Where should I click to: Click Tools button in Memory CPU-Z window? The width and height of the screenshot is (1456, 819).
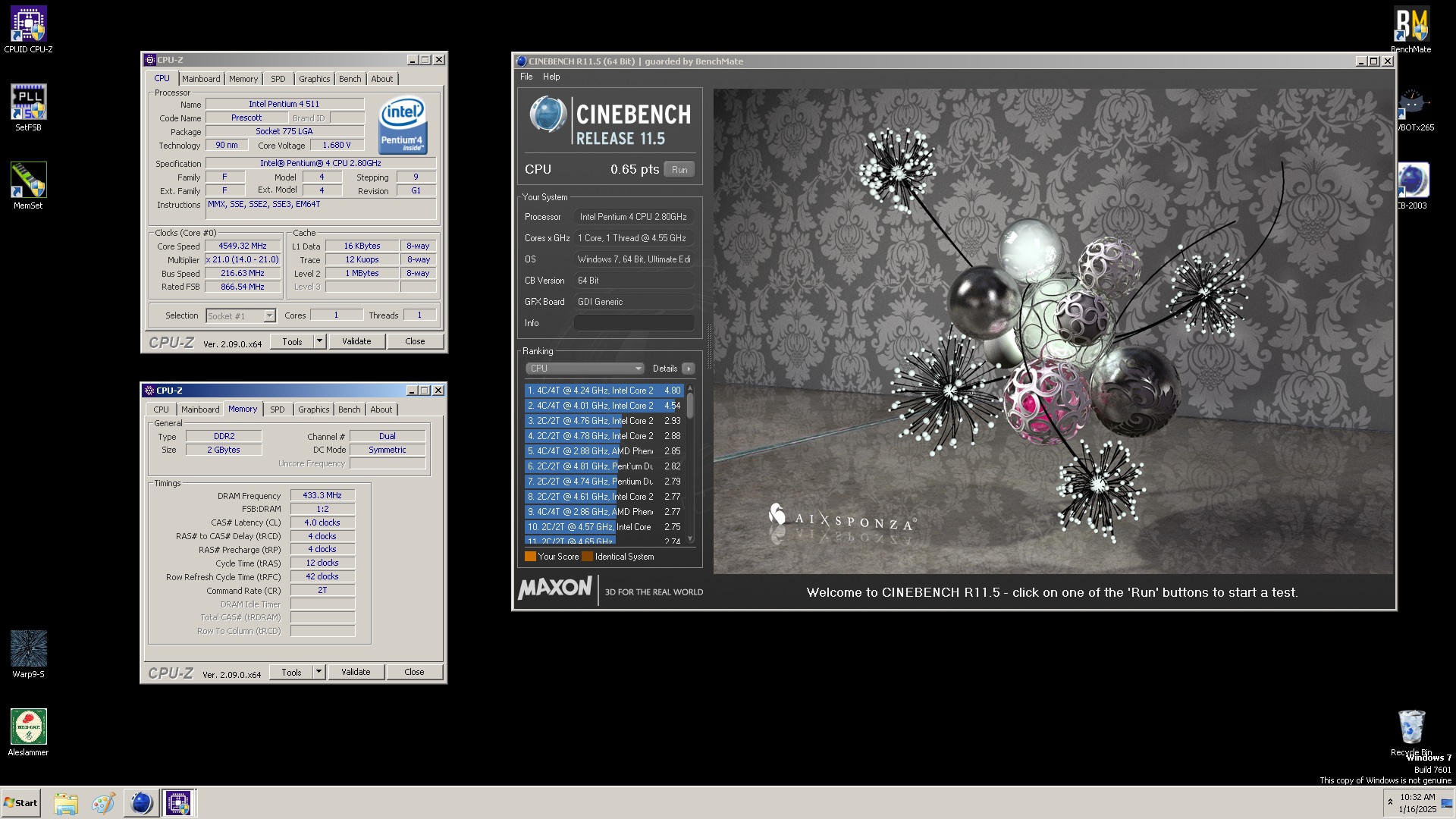click(x=291, y=672)
